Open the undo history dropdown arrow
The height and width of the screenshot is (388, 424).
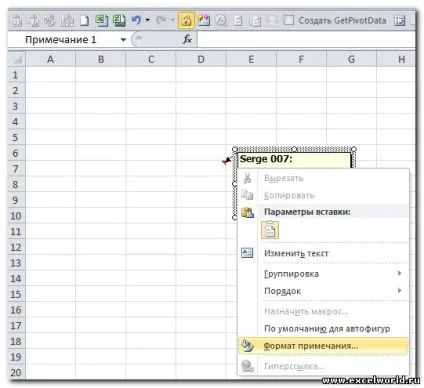(x=147, y=20)
